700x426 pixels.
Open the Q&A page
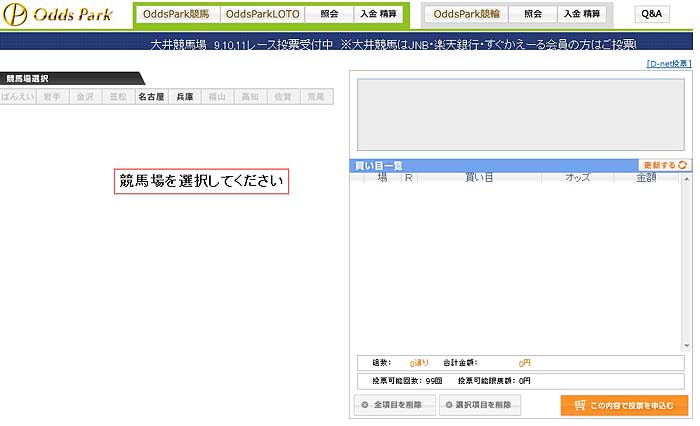click(652, 15)
